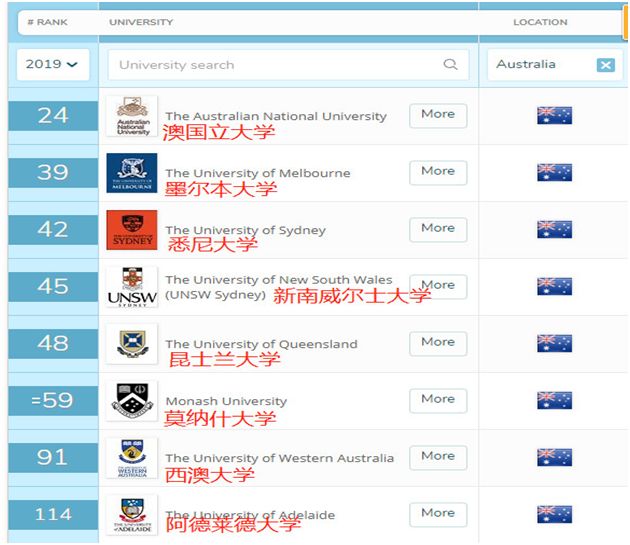Click the Monash University crest logo

click(132, 401)
